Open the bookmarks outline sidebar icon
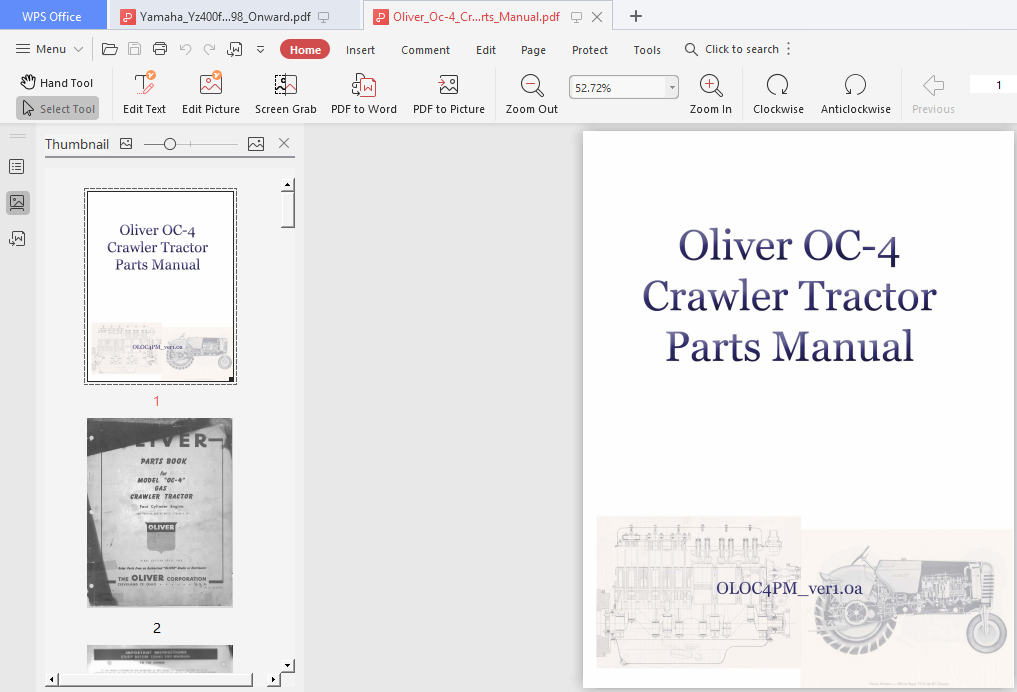 coord(17,167)
